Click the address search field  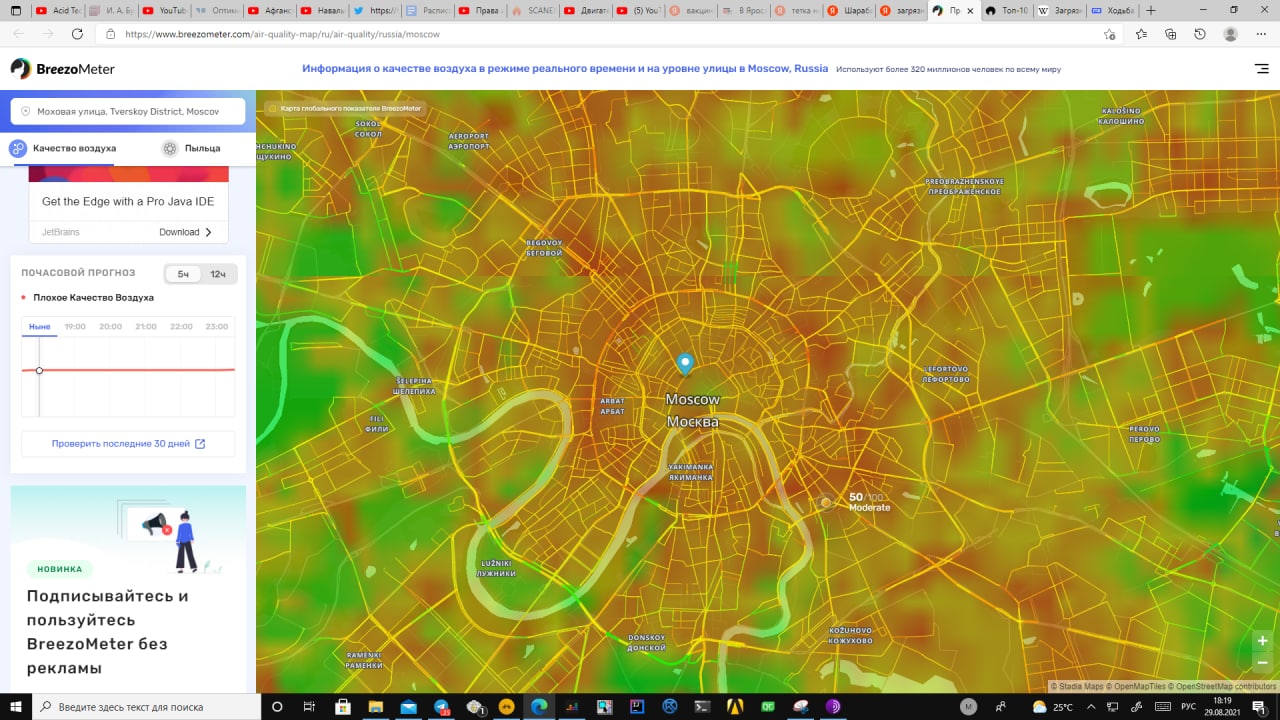click(x=128, y=111)
